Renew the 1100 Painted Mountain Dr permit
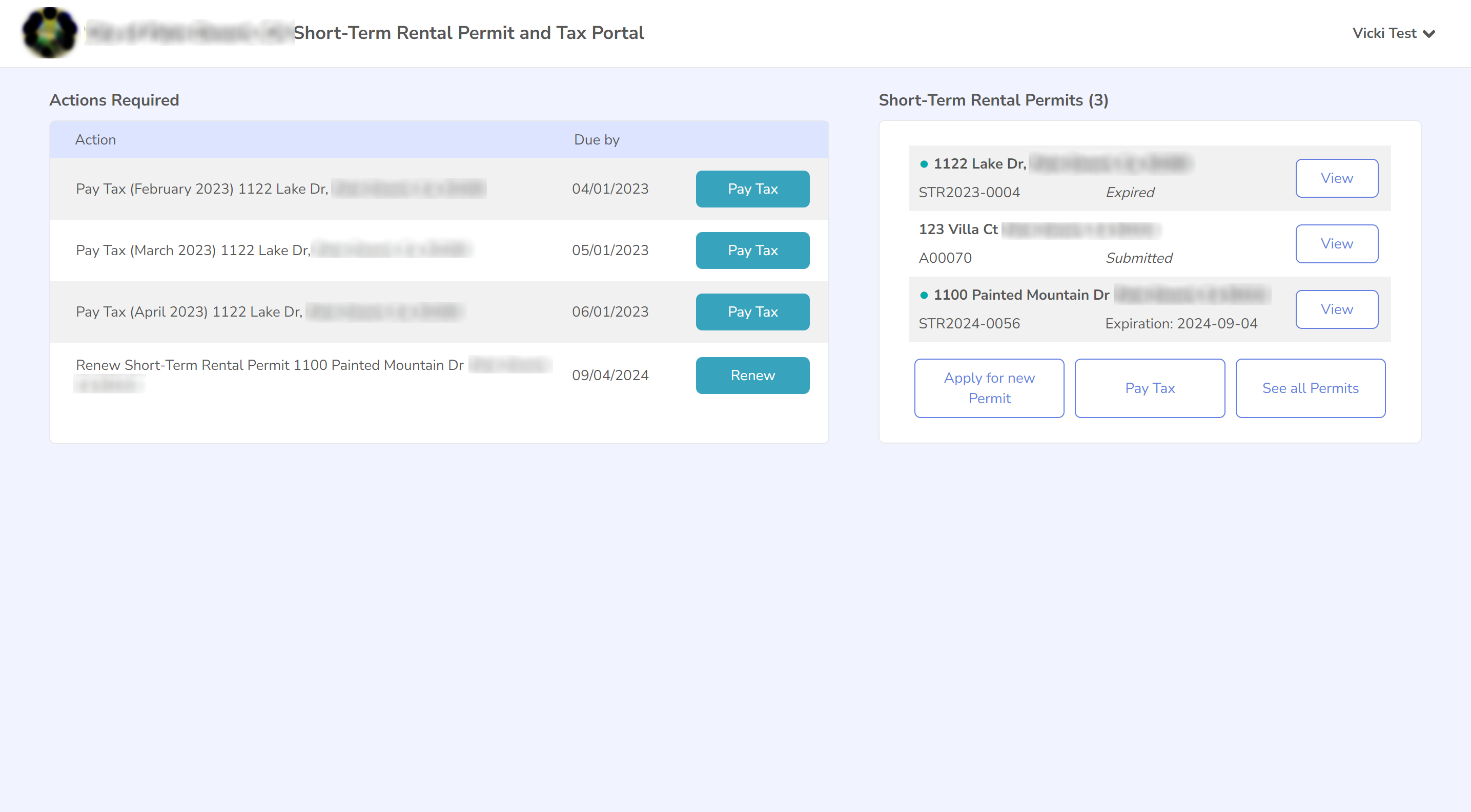 (752, 376)
